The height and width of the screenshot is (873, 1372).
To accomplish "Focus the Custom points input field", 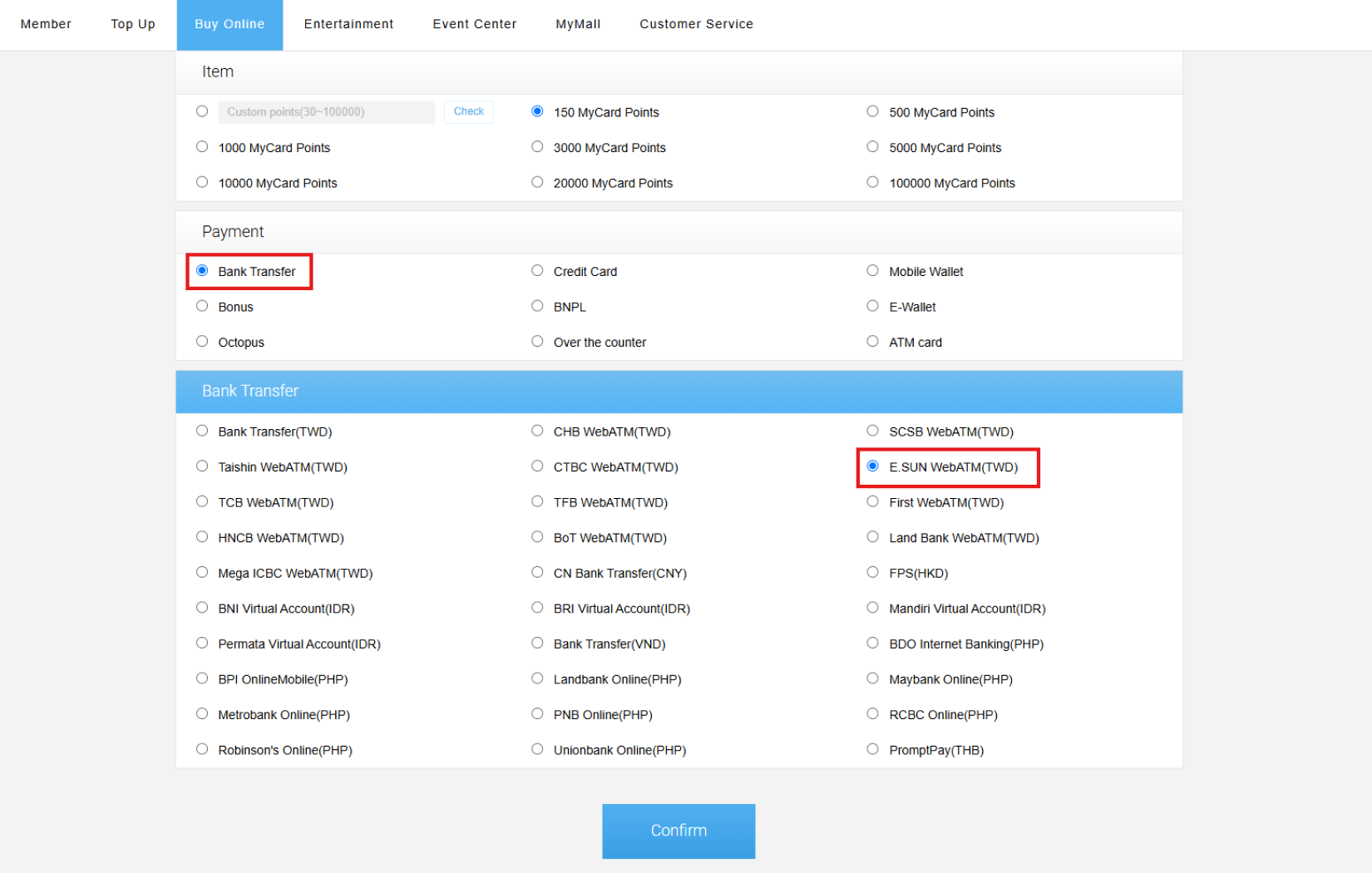I will coord(326,112).
